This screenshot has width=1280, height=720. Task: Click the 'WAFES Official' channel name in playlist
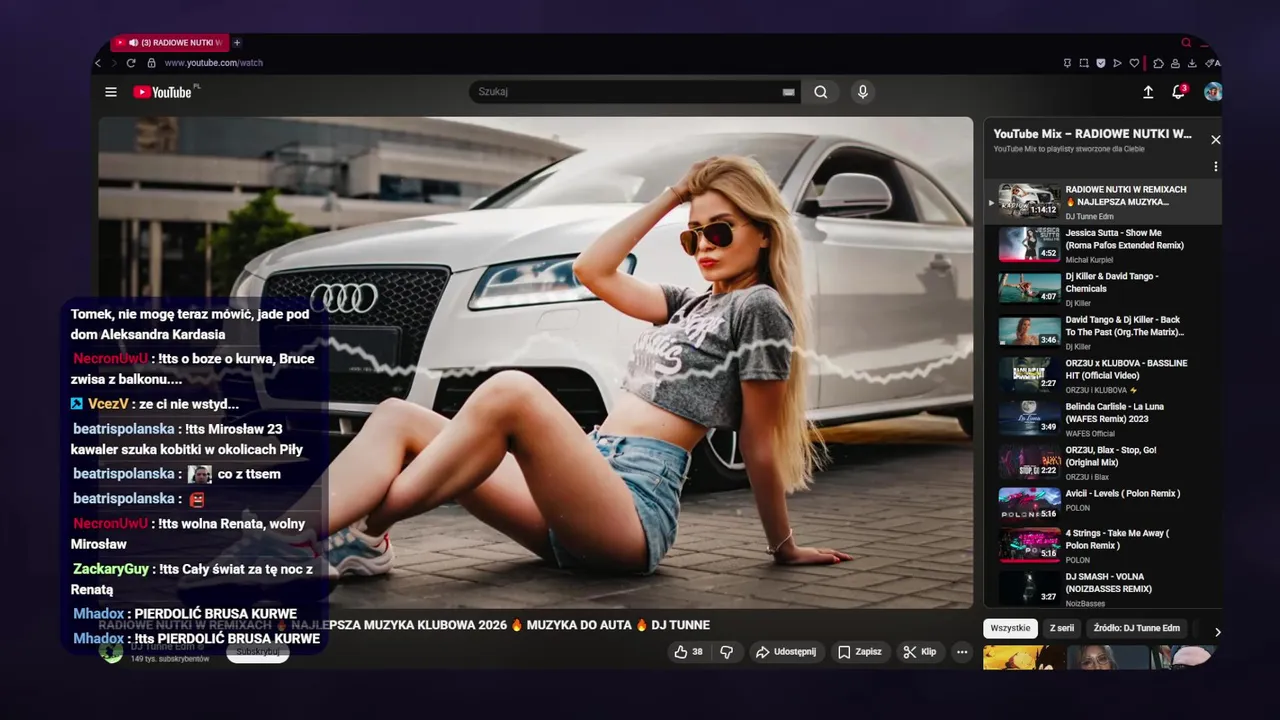tap(1090, 434)
